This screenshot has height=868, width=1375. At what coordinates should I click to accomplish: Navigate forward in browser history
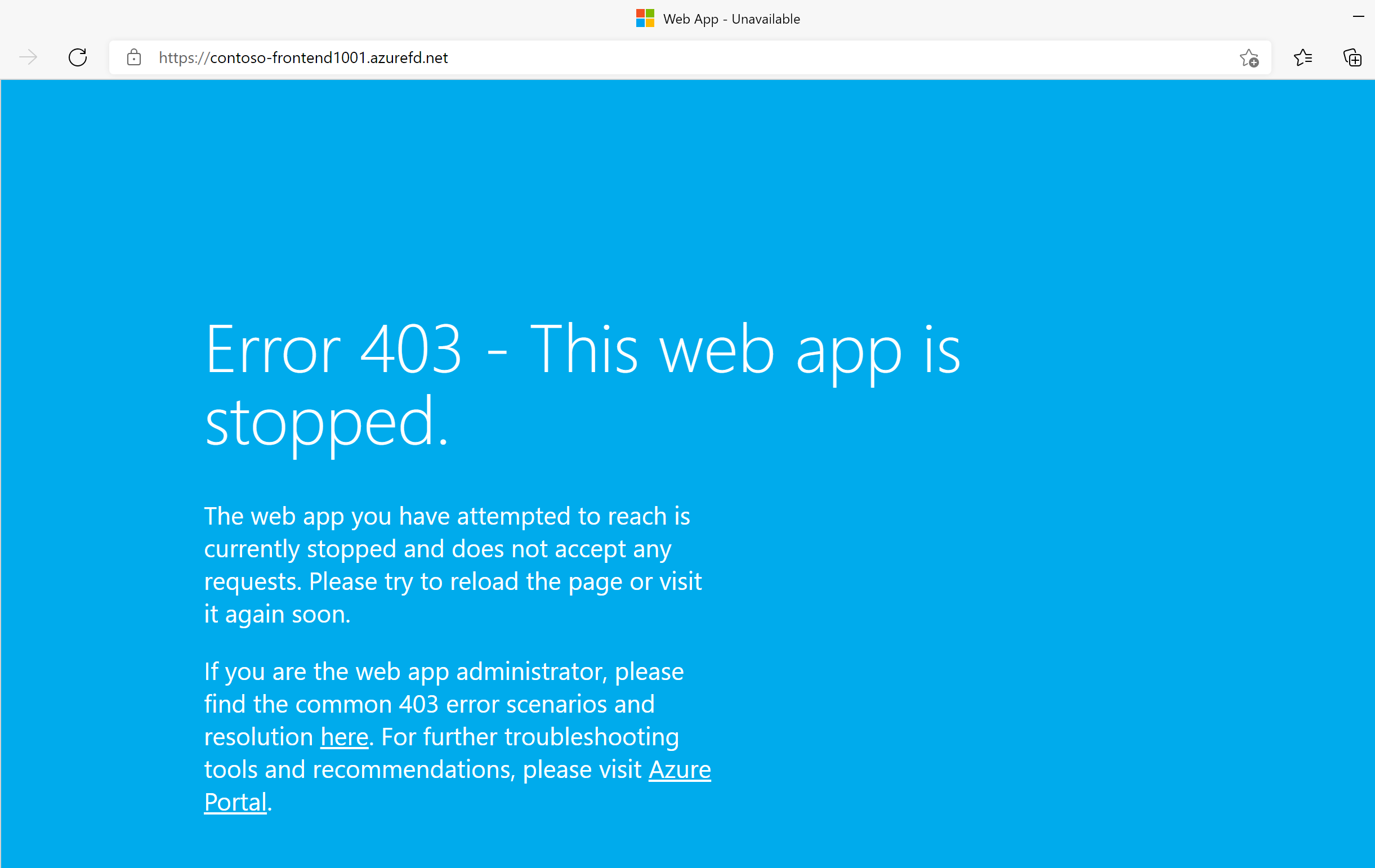point(28,57)
